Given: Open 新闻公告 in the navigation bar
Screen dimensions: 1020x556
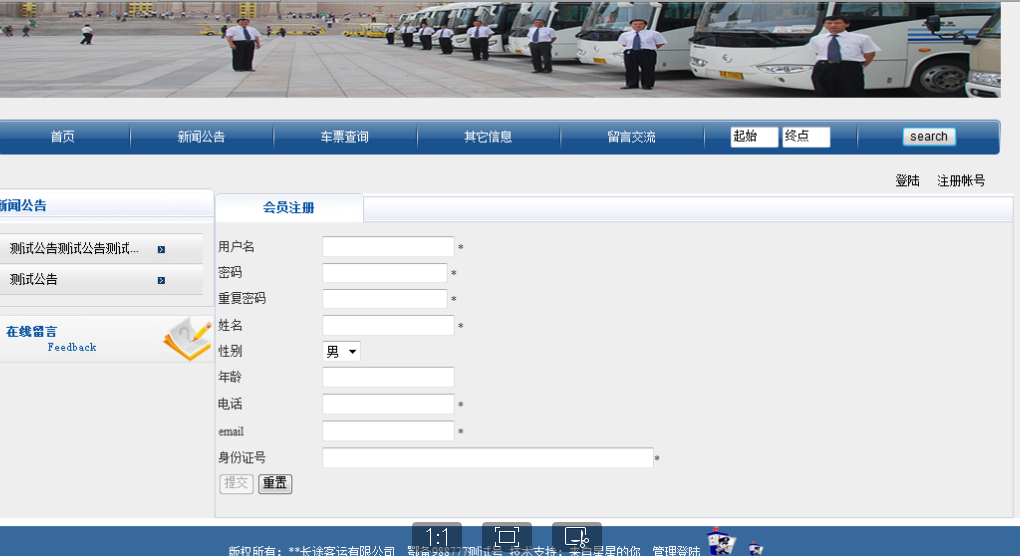Looking at the screenshot, I should click(x=201, y=137).
